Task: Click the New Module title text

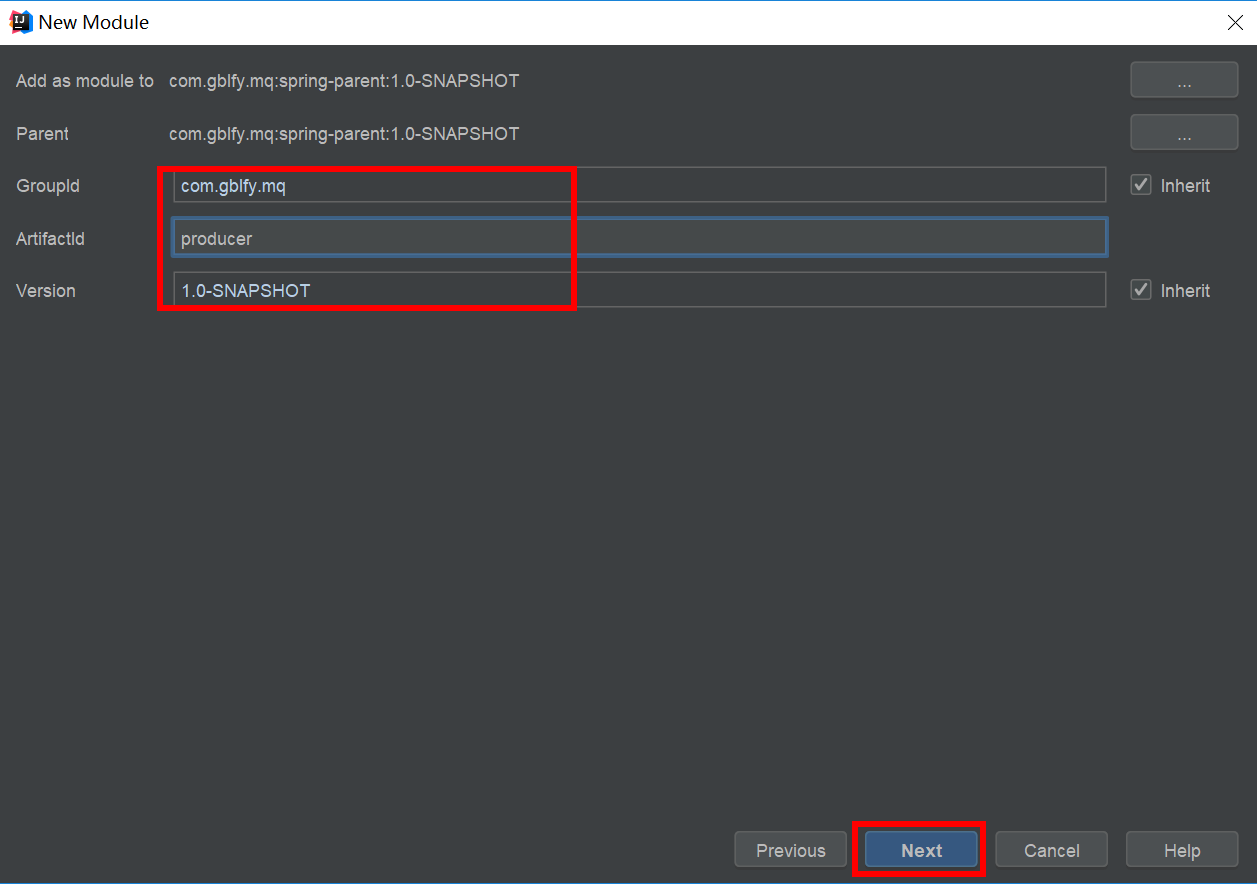Action: [x=93, y=22]
